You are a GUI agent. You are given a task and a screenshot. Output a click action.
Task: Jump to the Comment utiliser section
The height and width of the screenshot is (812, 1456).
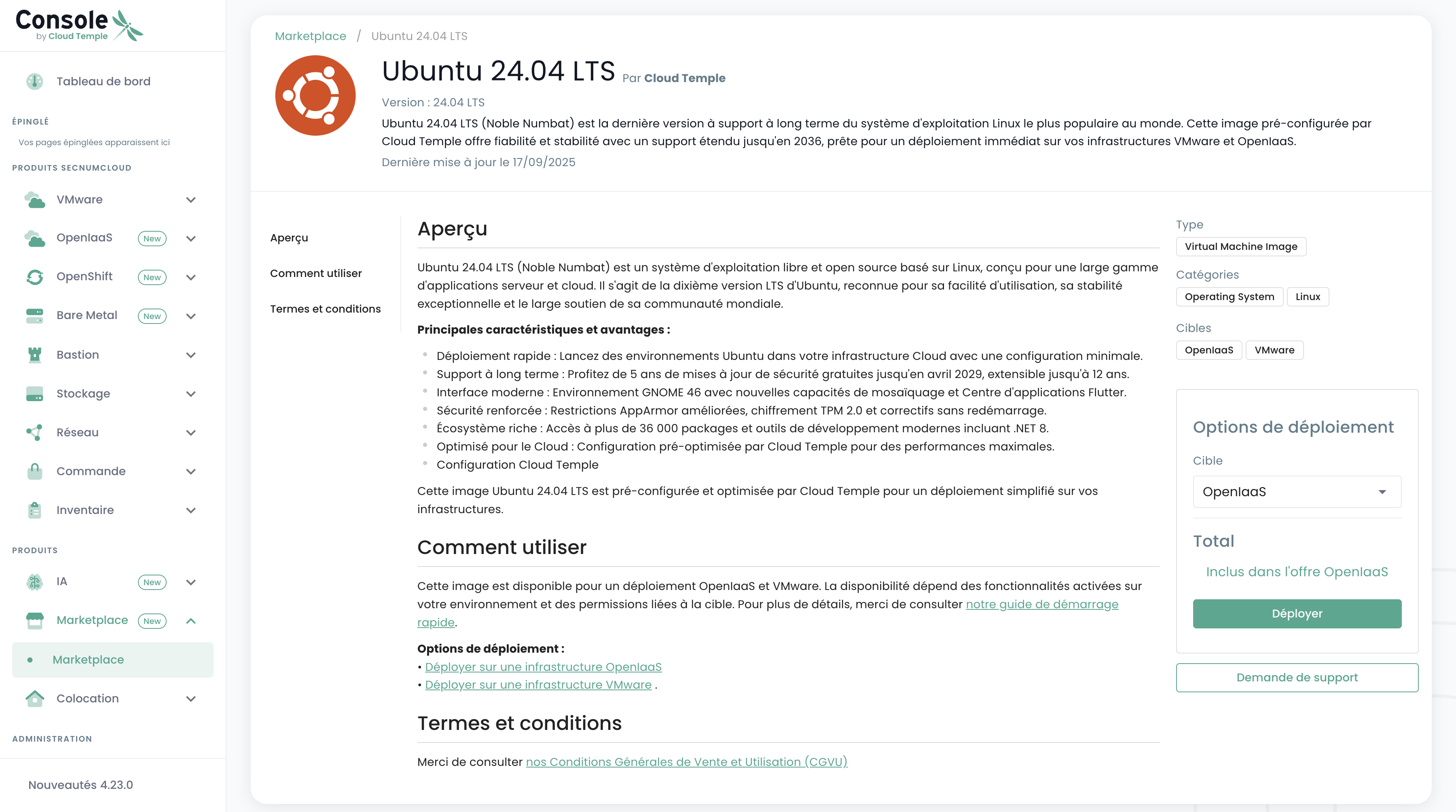(x=315, y=273)
